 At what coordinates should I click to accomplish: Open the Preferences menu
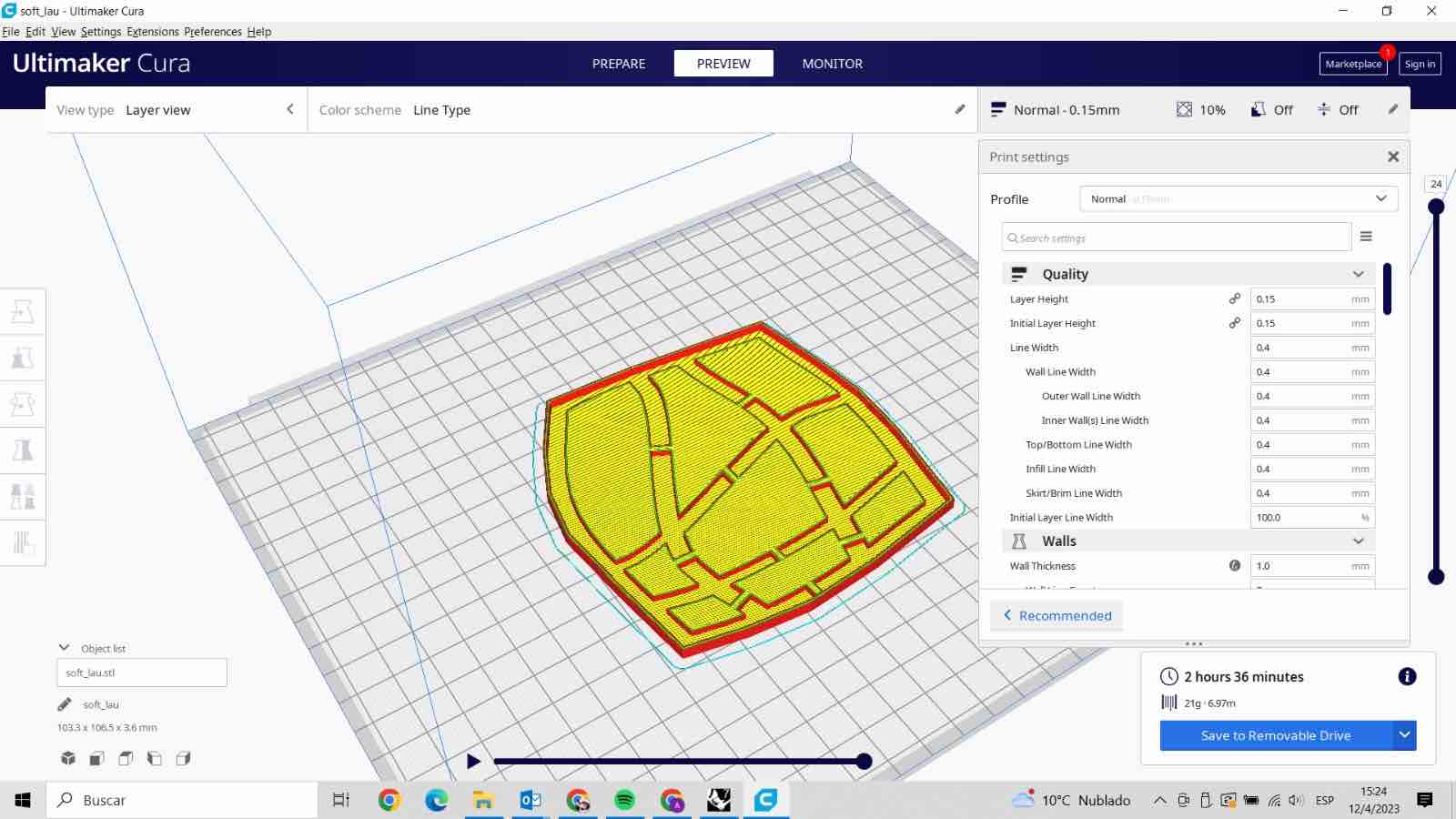[x=213, y=31]
